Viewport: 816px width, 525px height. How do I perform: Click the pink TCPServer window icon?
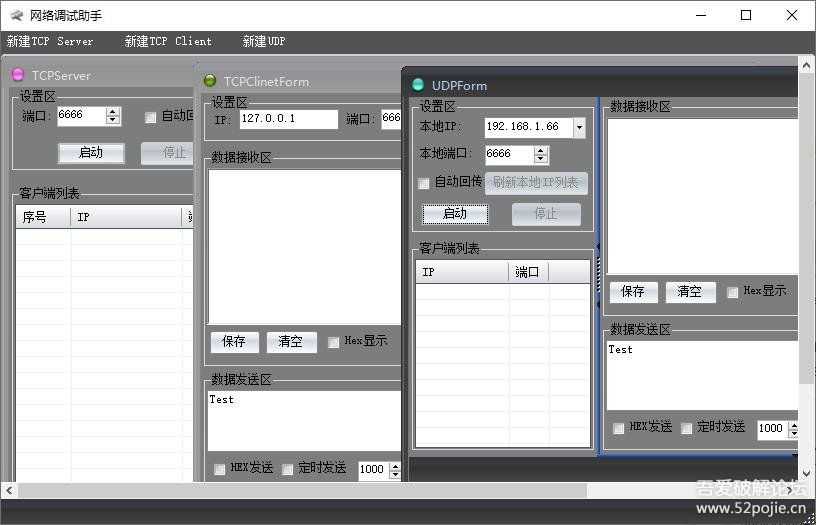pos(18,75)
